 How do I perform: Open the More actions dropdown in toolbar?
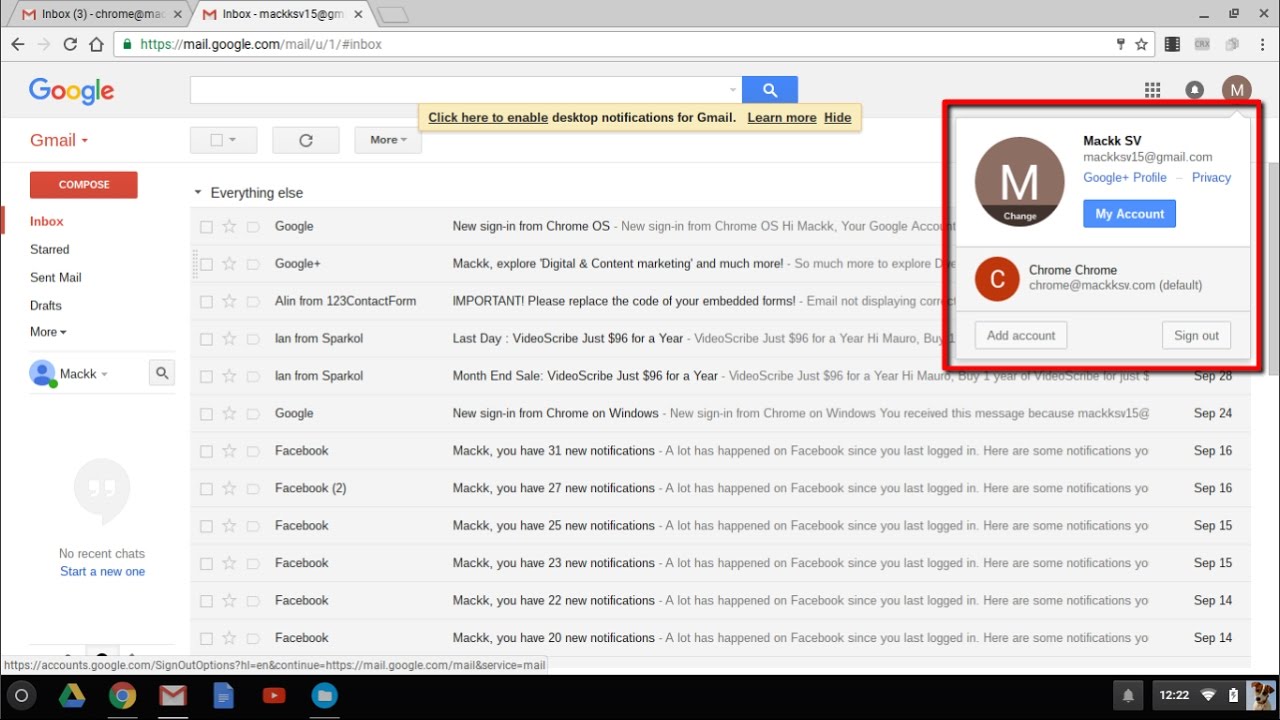pyautogui.click(x=388, y=140)
